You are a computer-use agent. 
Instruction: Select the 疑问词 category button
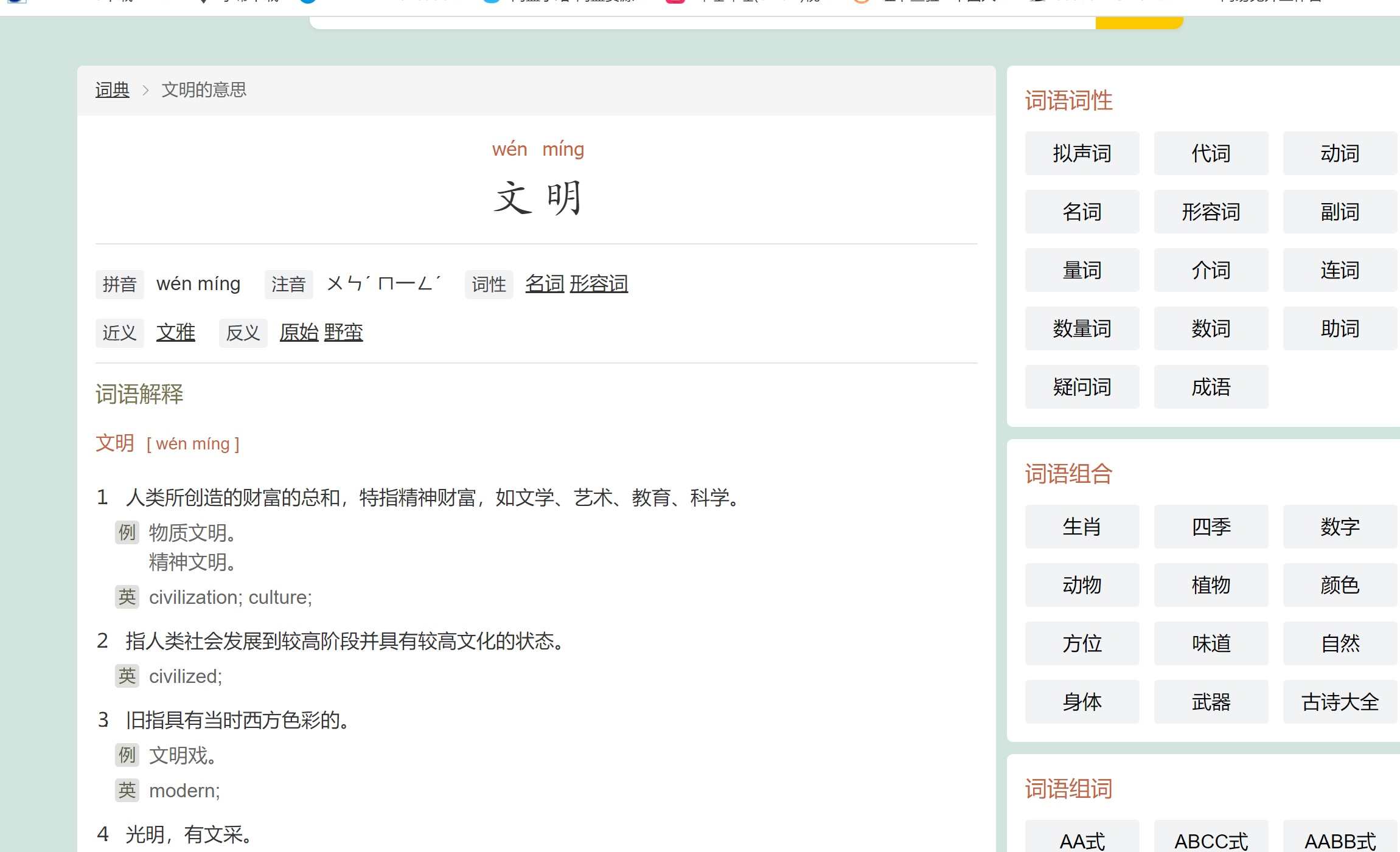click(1082, 387)
